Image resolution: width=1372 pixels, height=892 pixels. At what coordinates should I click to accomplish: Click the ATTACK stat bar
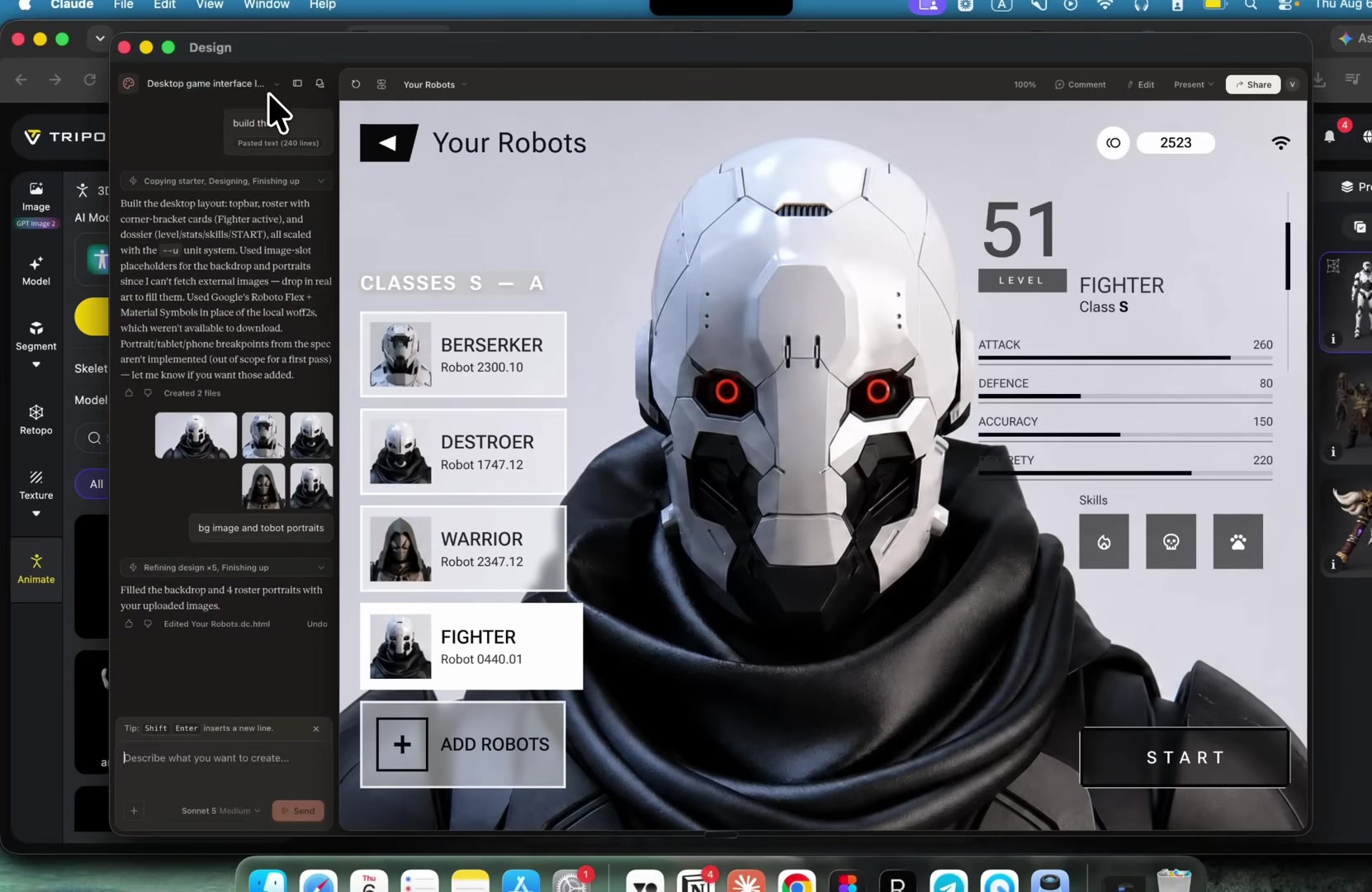(1125, 358)
